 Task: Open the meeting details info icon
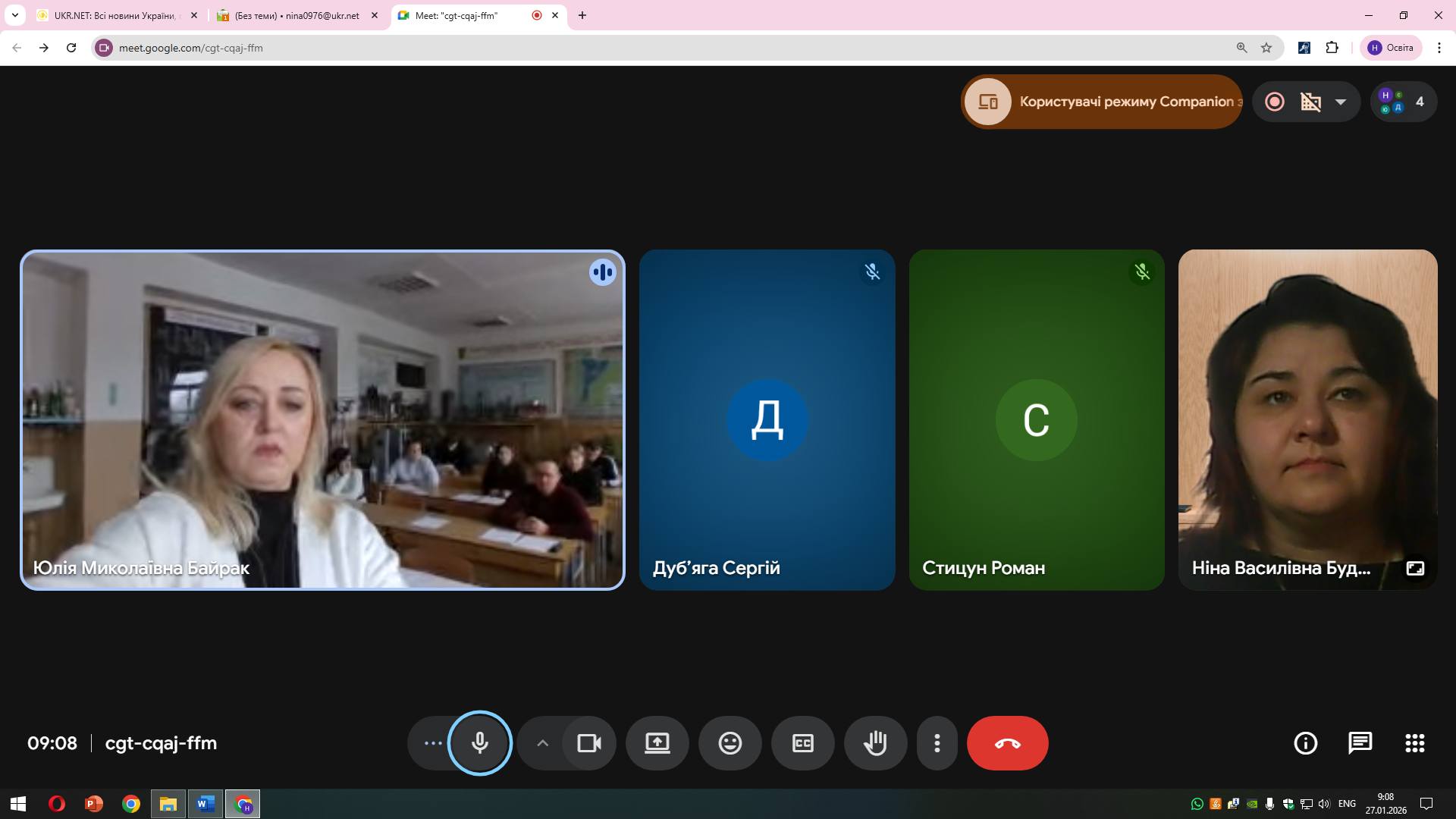1305,743
